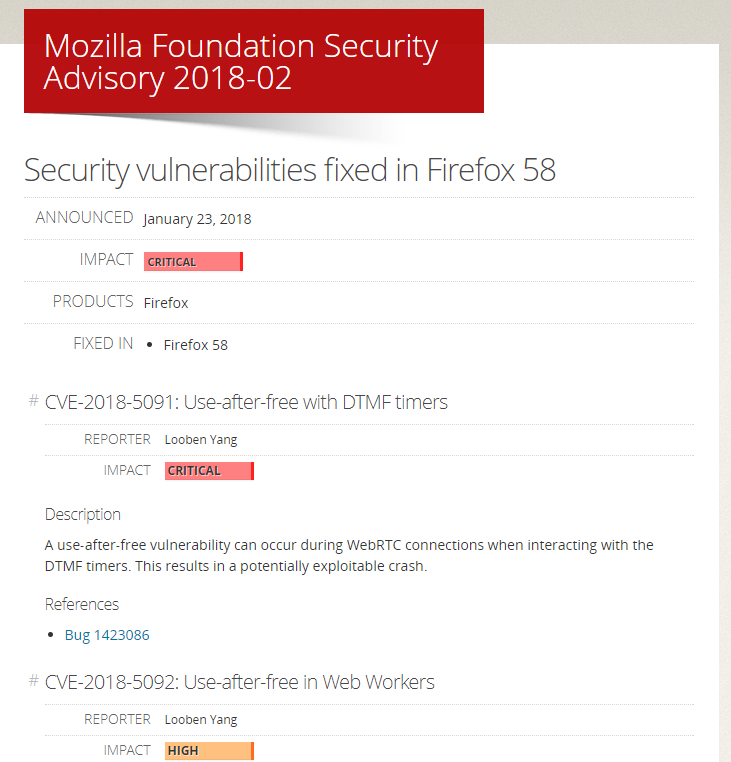Click the # anchor beside CVE-2018-5092 heading

[34, 681]
